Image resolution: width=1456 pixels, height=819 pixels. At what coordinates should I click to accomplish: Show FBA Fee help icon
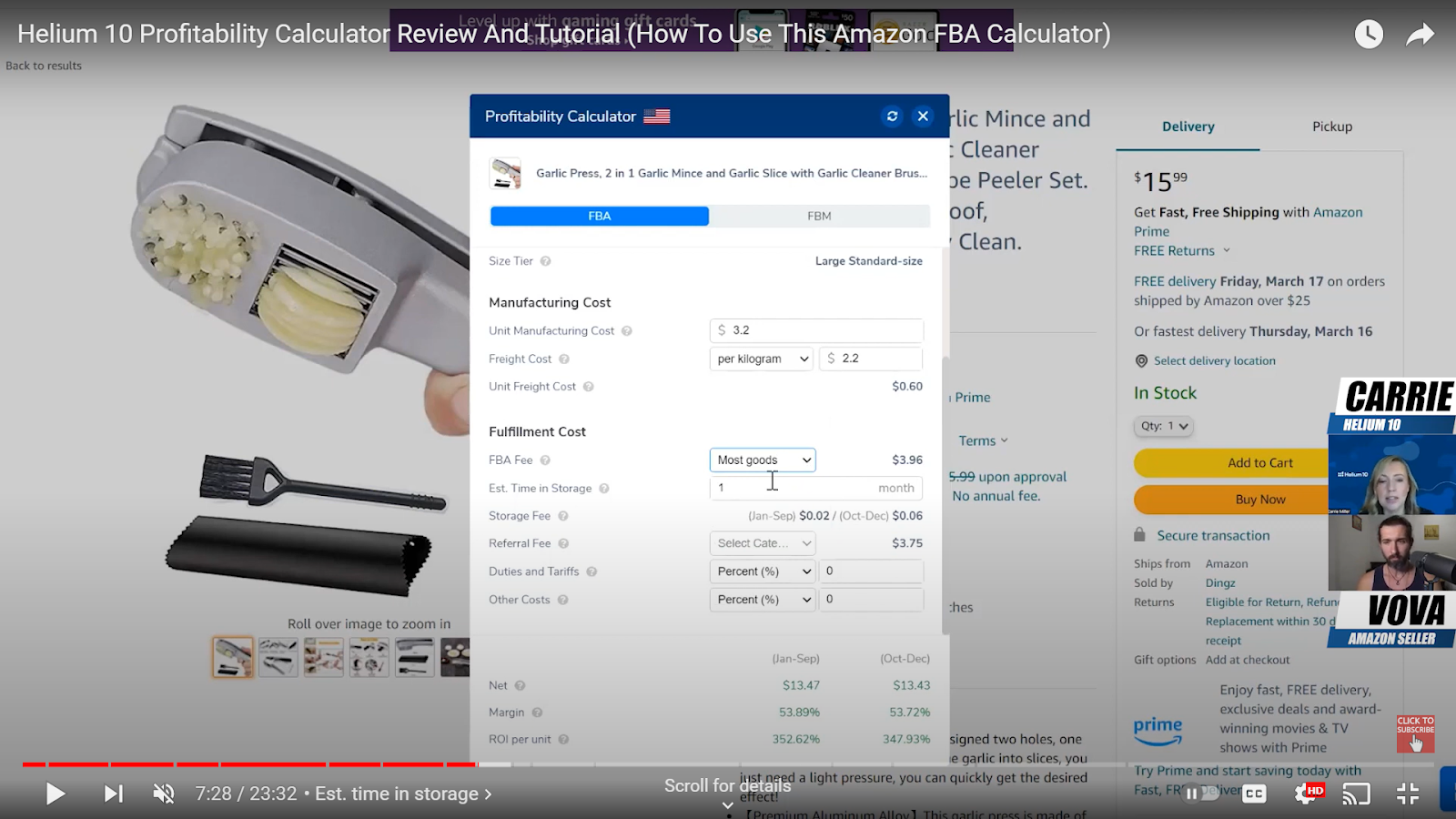546,460
